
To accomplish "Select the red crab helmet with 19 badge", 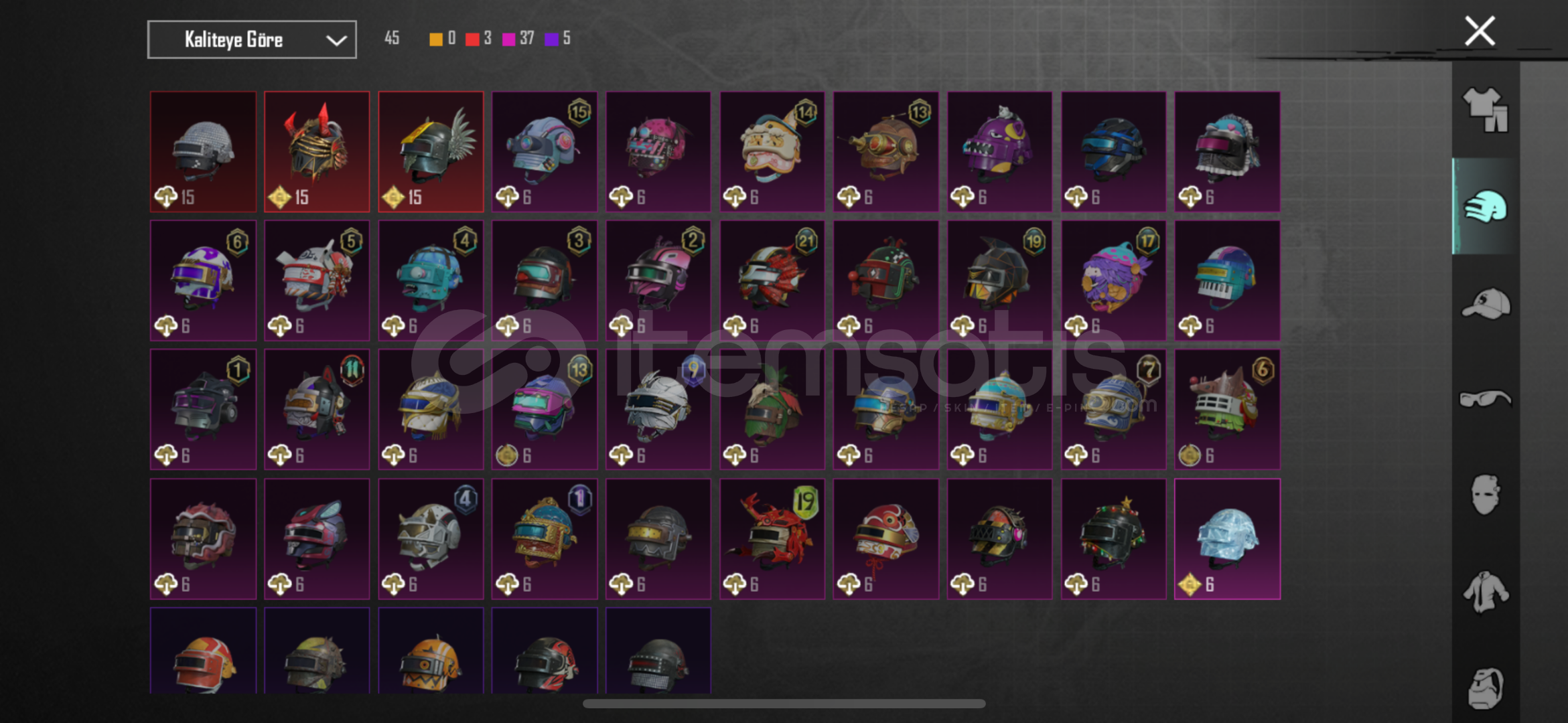I will (772, 539).
